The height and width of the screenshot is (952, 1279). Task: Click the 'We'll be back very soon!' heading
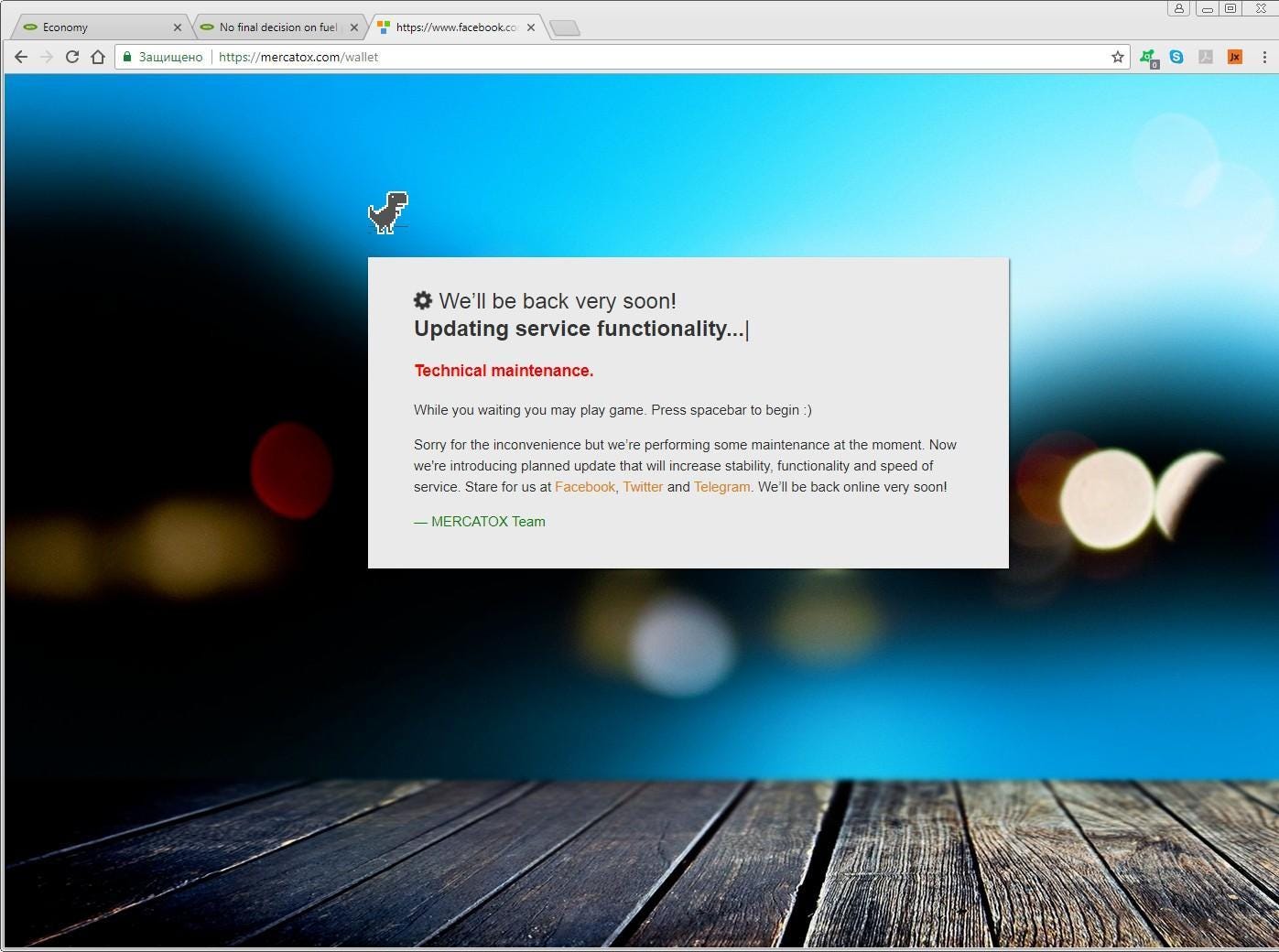[x=558, y=300]
